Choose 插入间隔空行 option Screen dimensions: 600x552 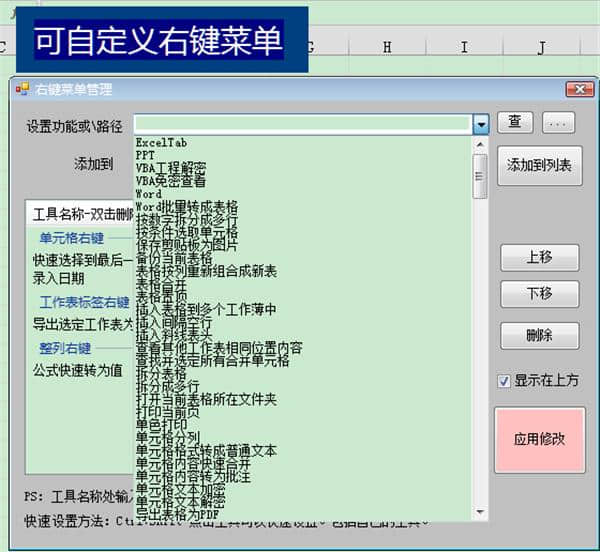tap(174, 322)
